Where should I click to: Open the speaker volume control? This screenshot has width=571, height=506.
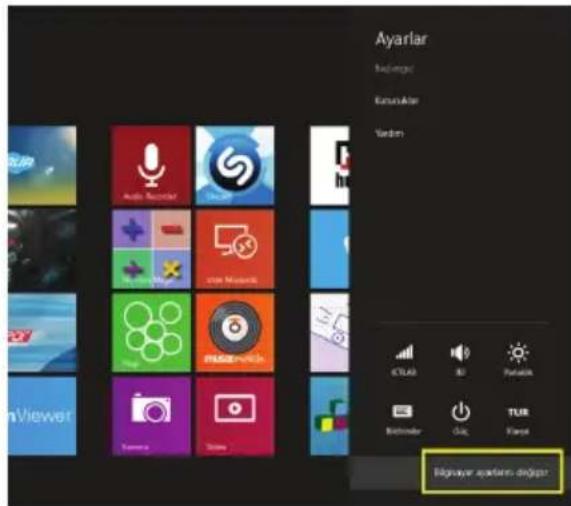click(x=460, y=359)
